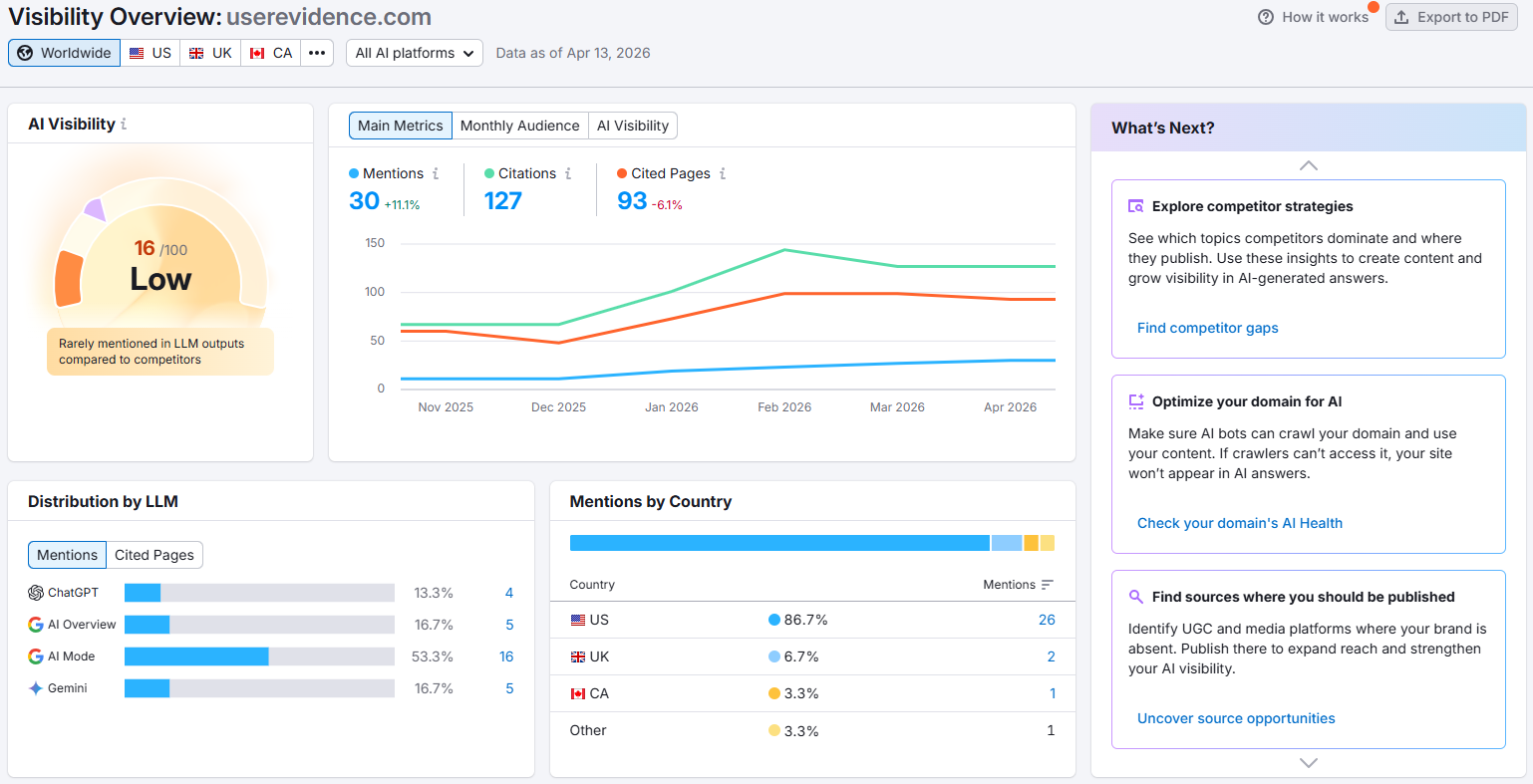1533x784 pixels.
Task: Click the userevidence.com domain title
Action: coord(329,17)
